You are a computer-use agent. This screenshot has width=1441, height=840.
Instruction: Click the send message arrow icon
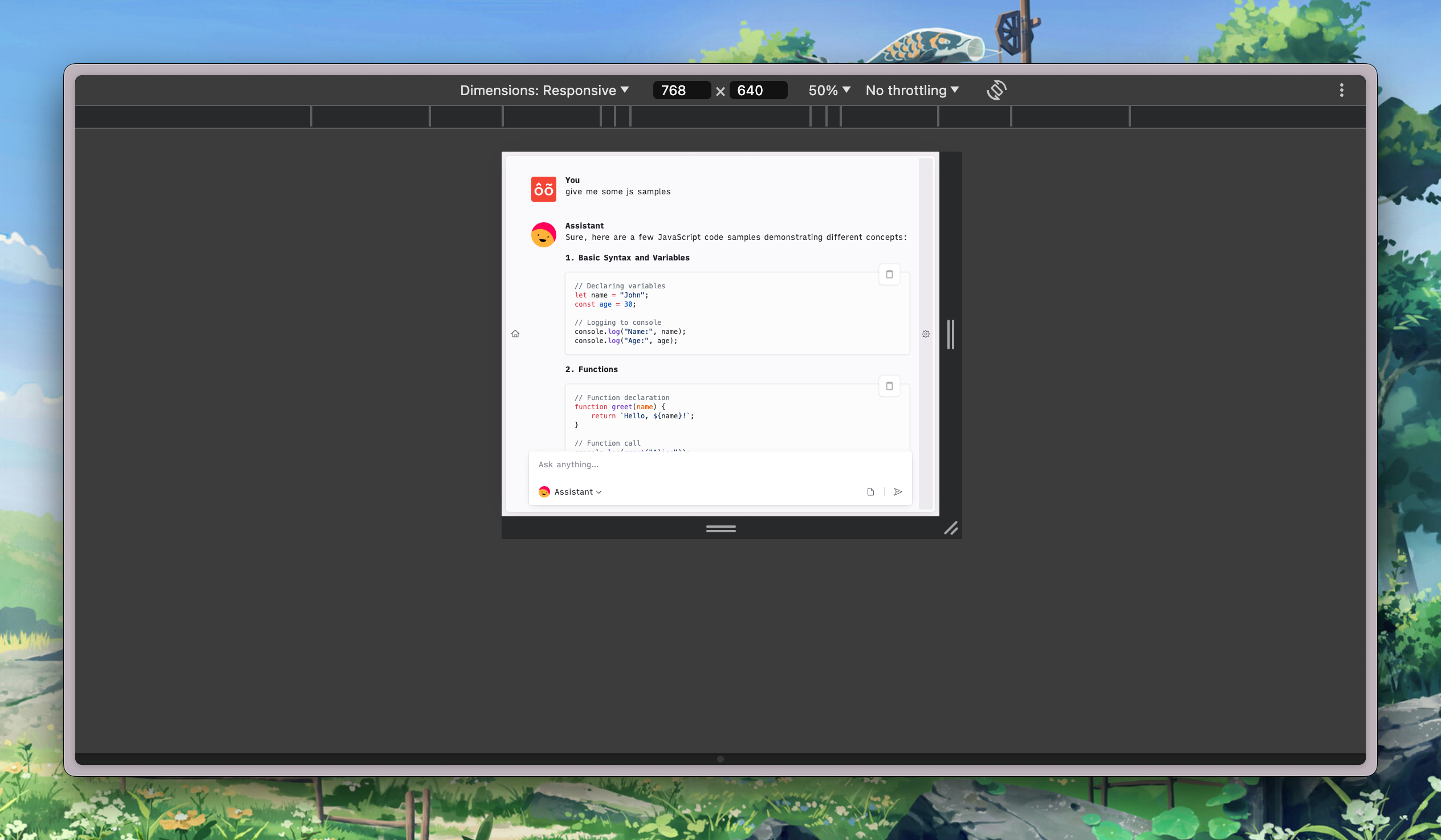point(898,492)
